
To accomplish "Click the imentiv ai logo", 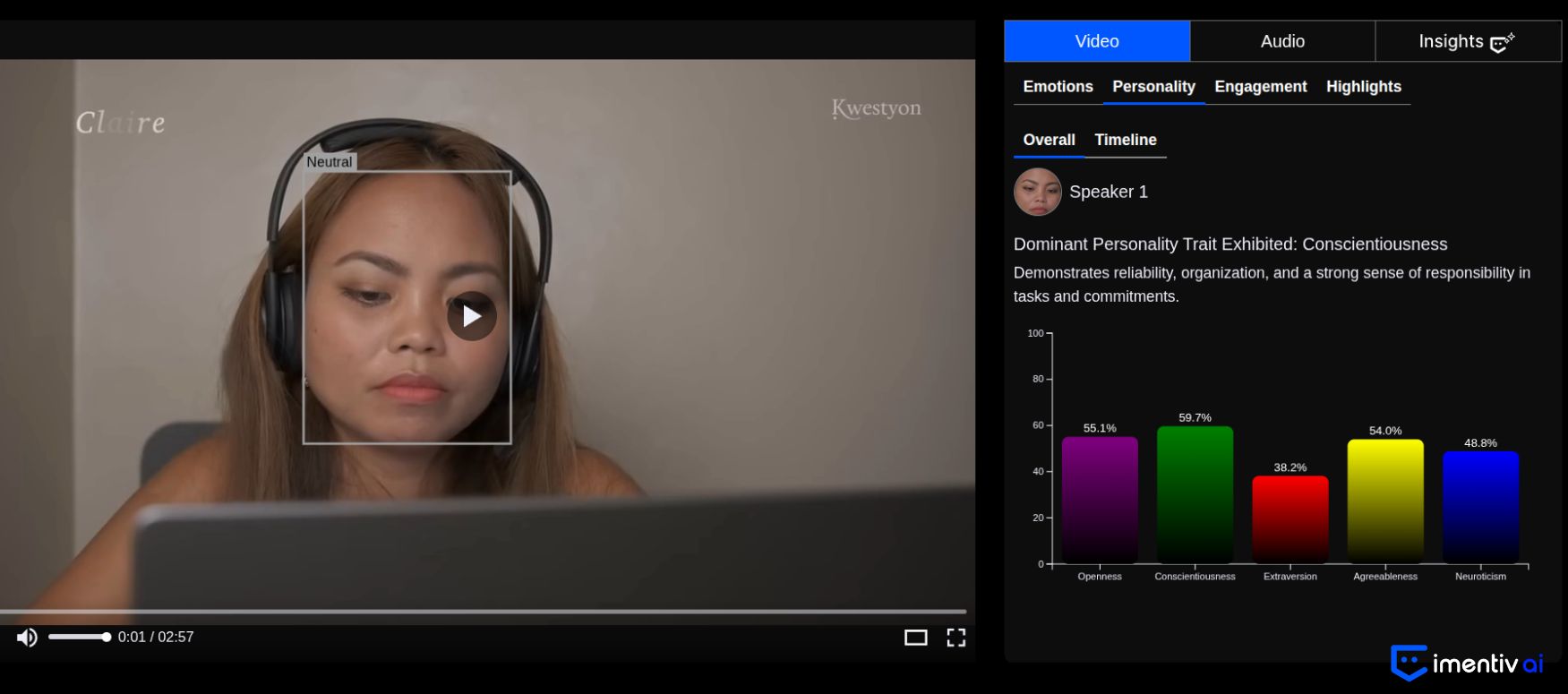I will (1467, 663).
